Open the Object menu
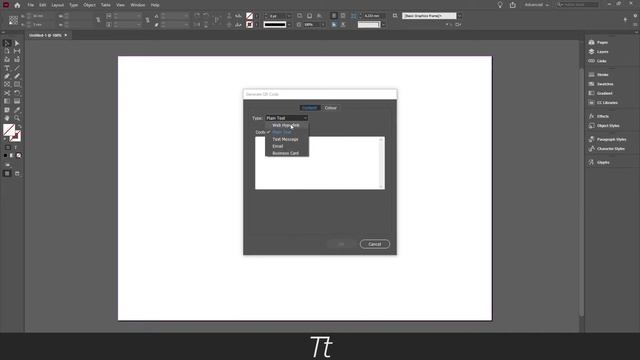Viewport: 640px width, 360px height. [x=89, y=5]
